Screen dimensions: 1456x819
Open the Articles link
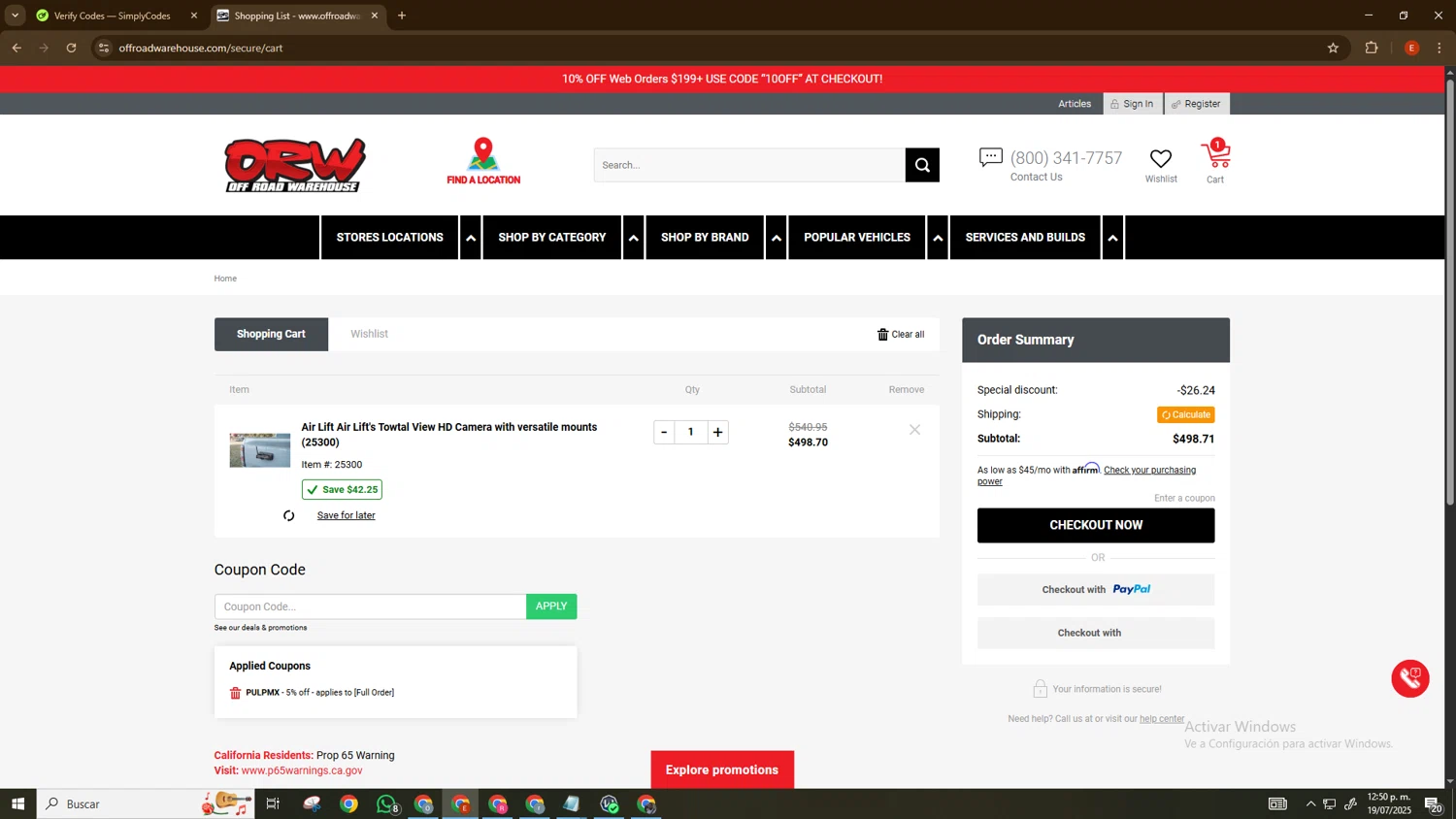click(1075, 104)
